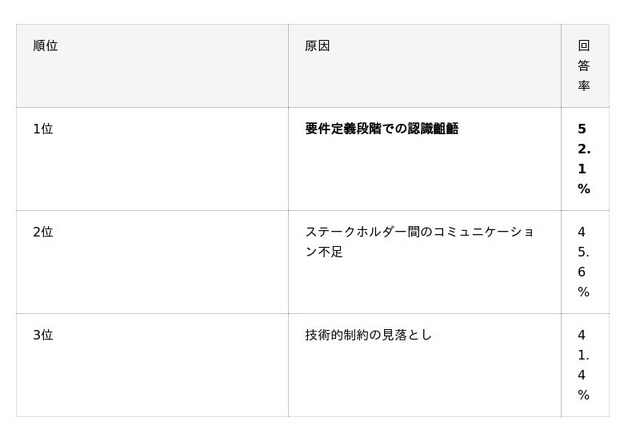Click the percent sign in 41.4% cell
The width and height of the screenshot is (640, 441).
point(584,395)
